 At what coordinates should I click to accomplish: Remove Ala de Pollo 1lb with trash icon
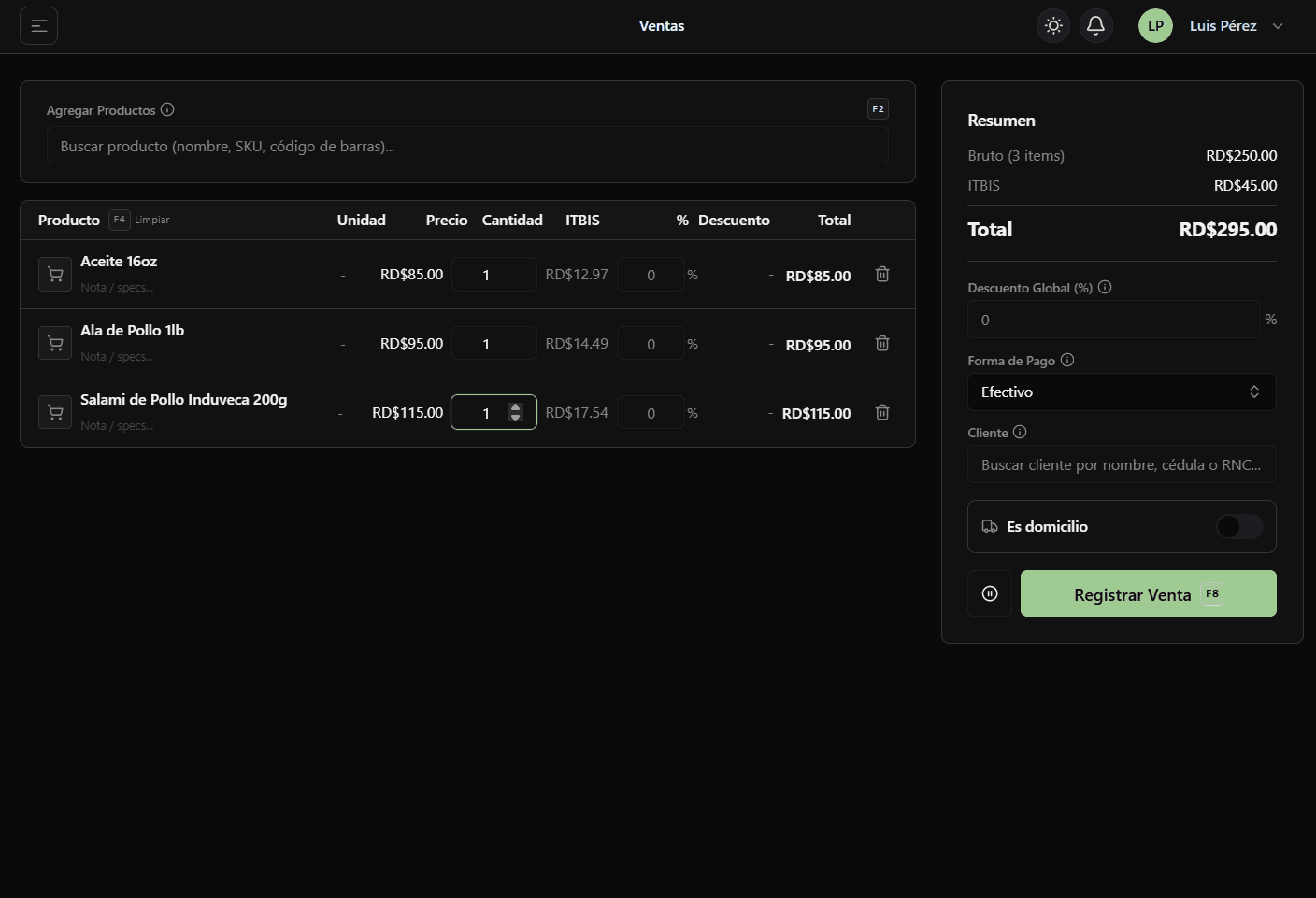[881, 344]
